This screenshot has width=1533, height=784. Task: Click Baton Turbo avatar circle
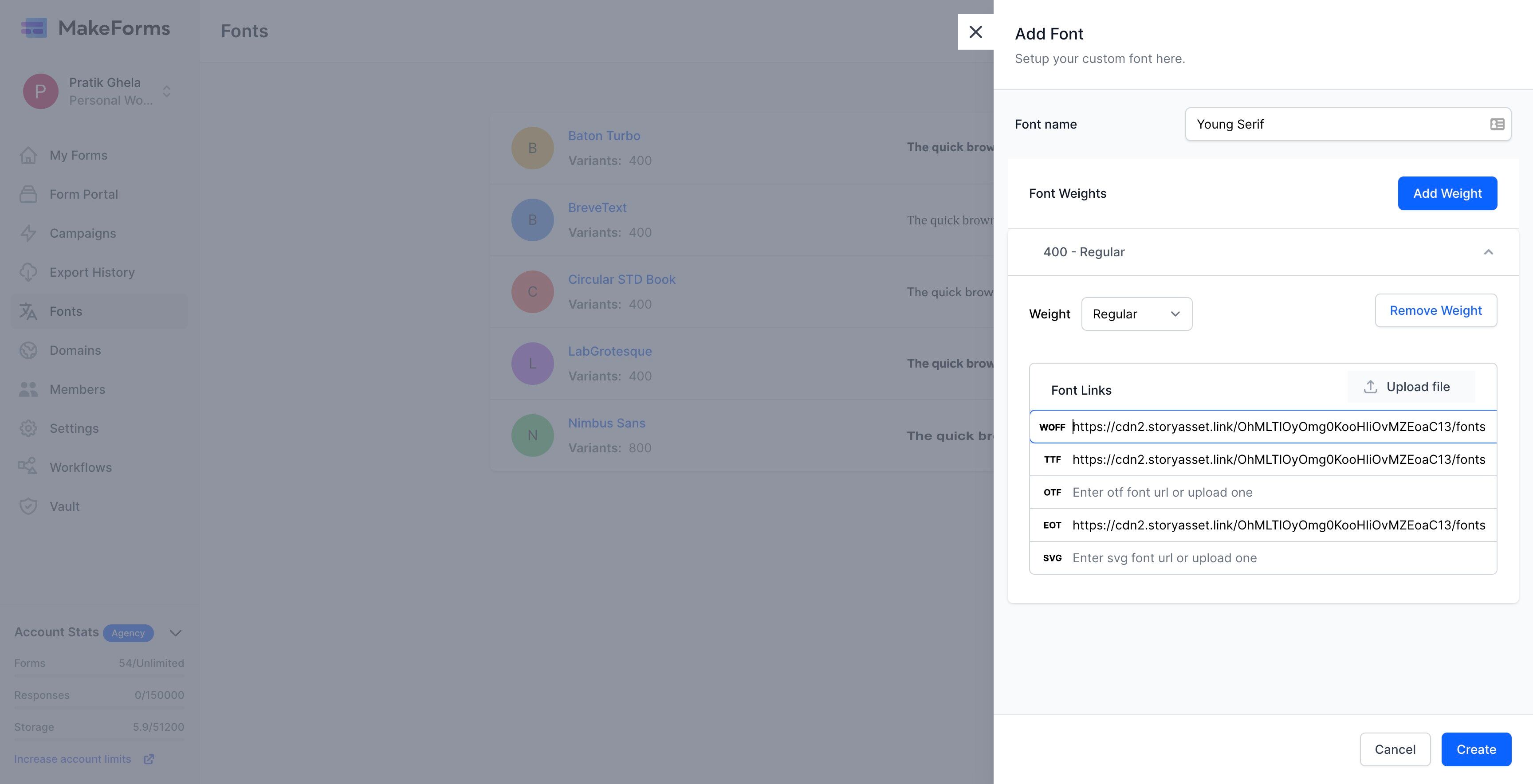(x=533, y=148)
